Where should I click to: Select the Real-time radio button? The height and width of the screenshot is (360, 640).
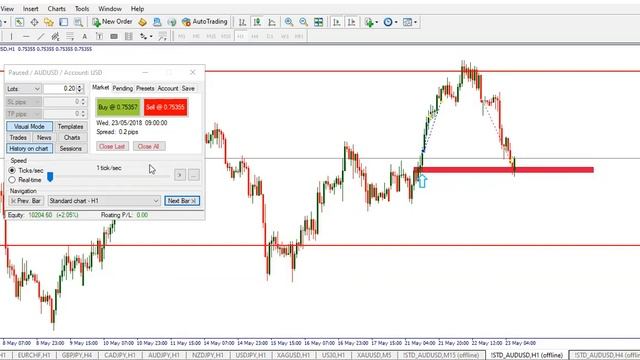[12, 180]
